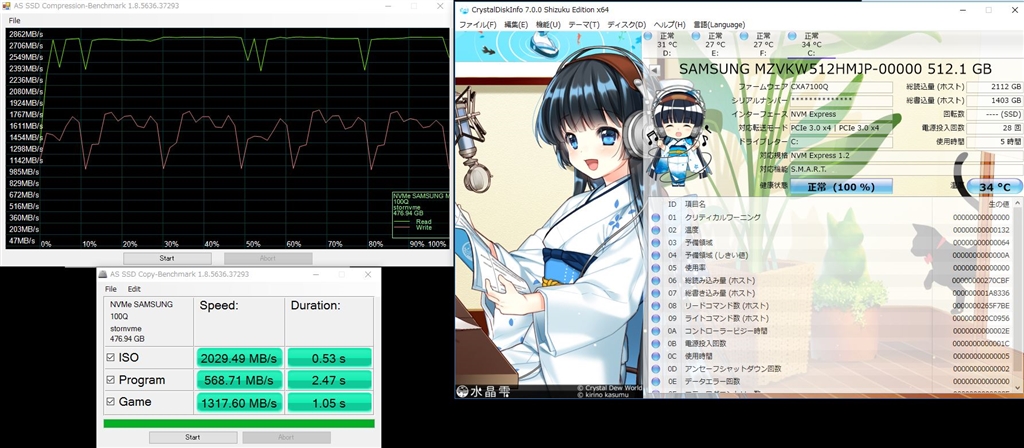Click the Program speed 568.71 MB/s
Screen dimensions: 1024x448
point(238,380)
